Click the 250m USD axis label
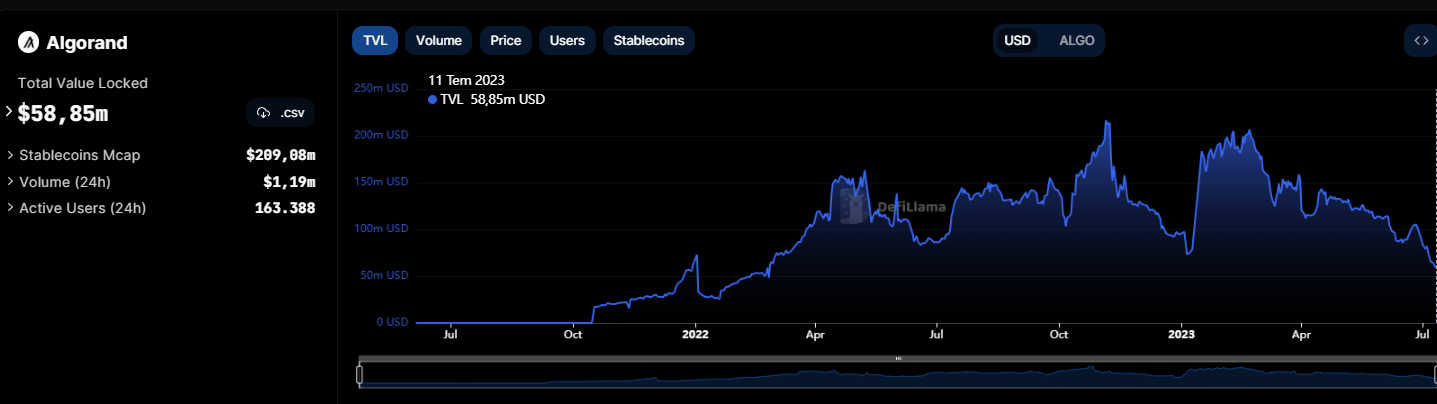Image resolution: width=1437 pixels, height=404 pixels. (381, 88)
